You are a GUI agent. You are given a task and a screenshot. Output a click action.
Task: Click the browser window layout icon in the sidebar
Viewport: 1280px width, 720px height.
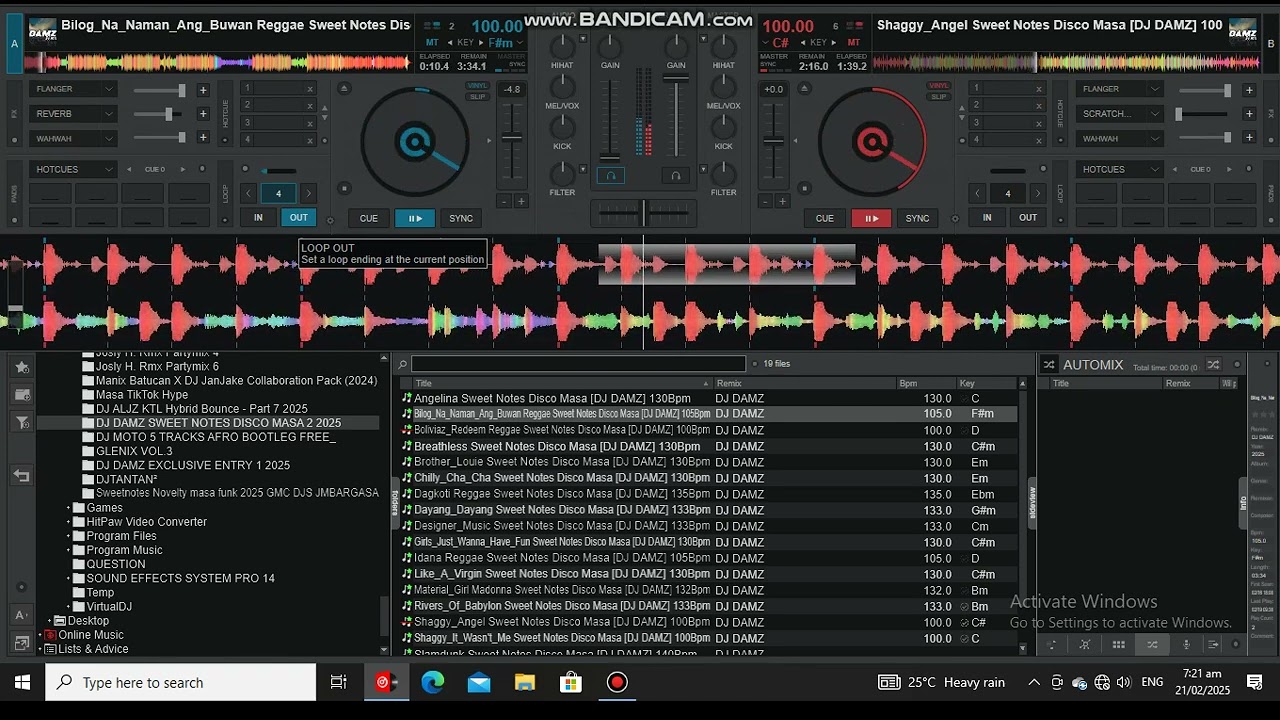click(21, 643)
